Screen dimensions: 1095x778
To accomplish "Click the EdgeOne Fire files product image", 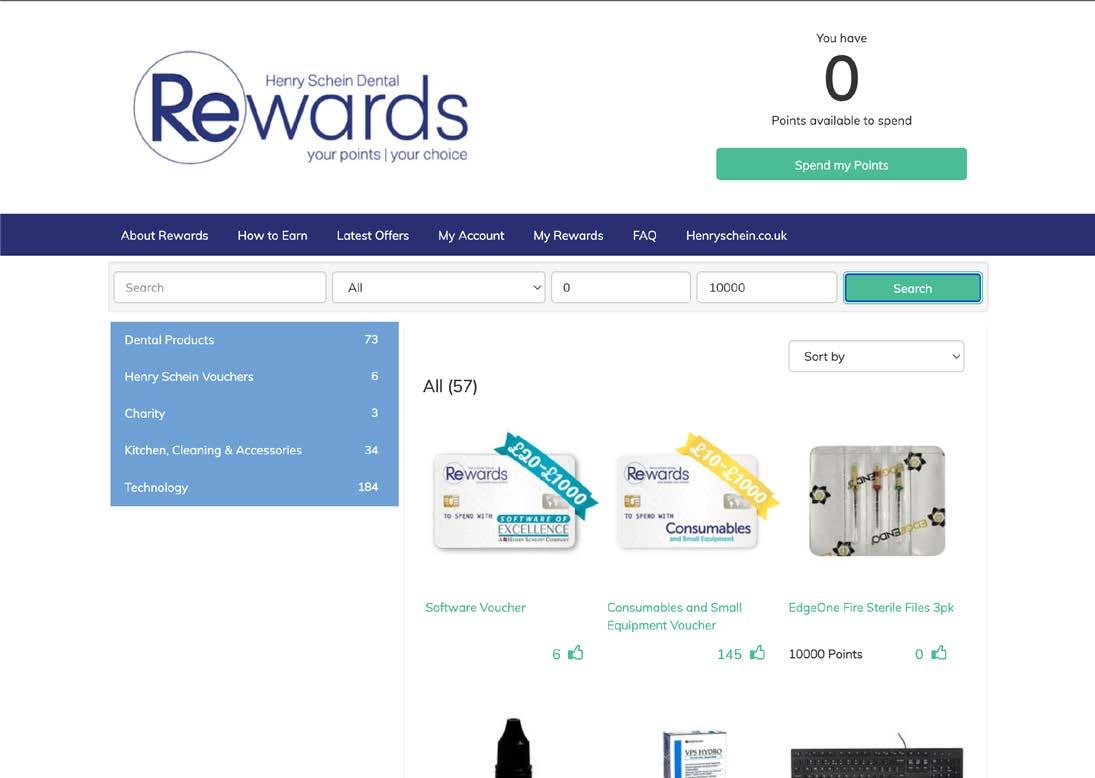I will point(877,501).
